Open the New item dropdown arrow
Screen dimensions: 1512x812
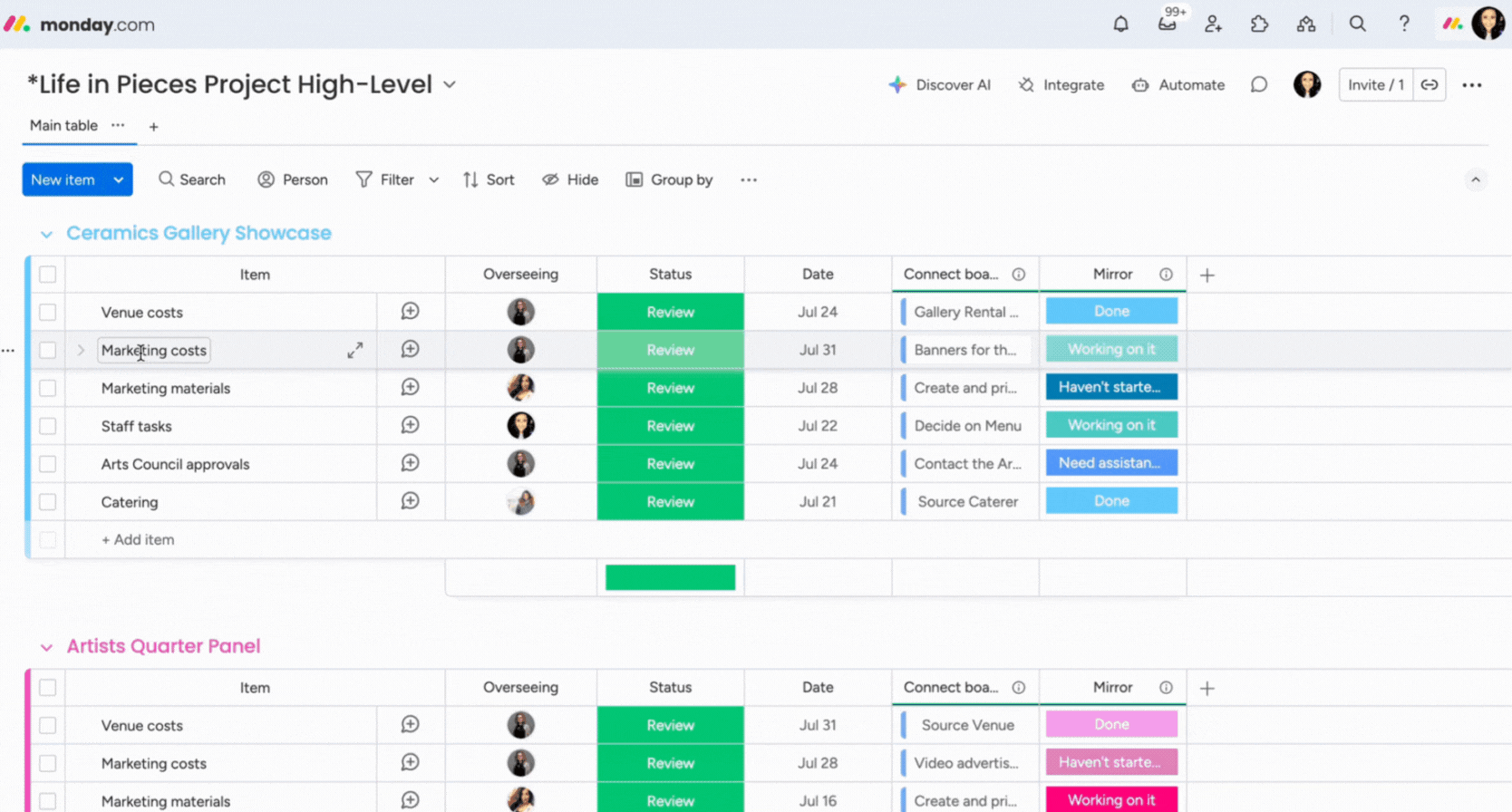click(x=119, y=179)
